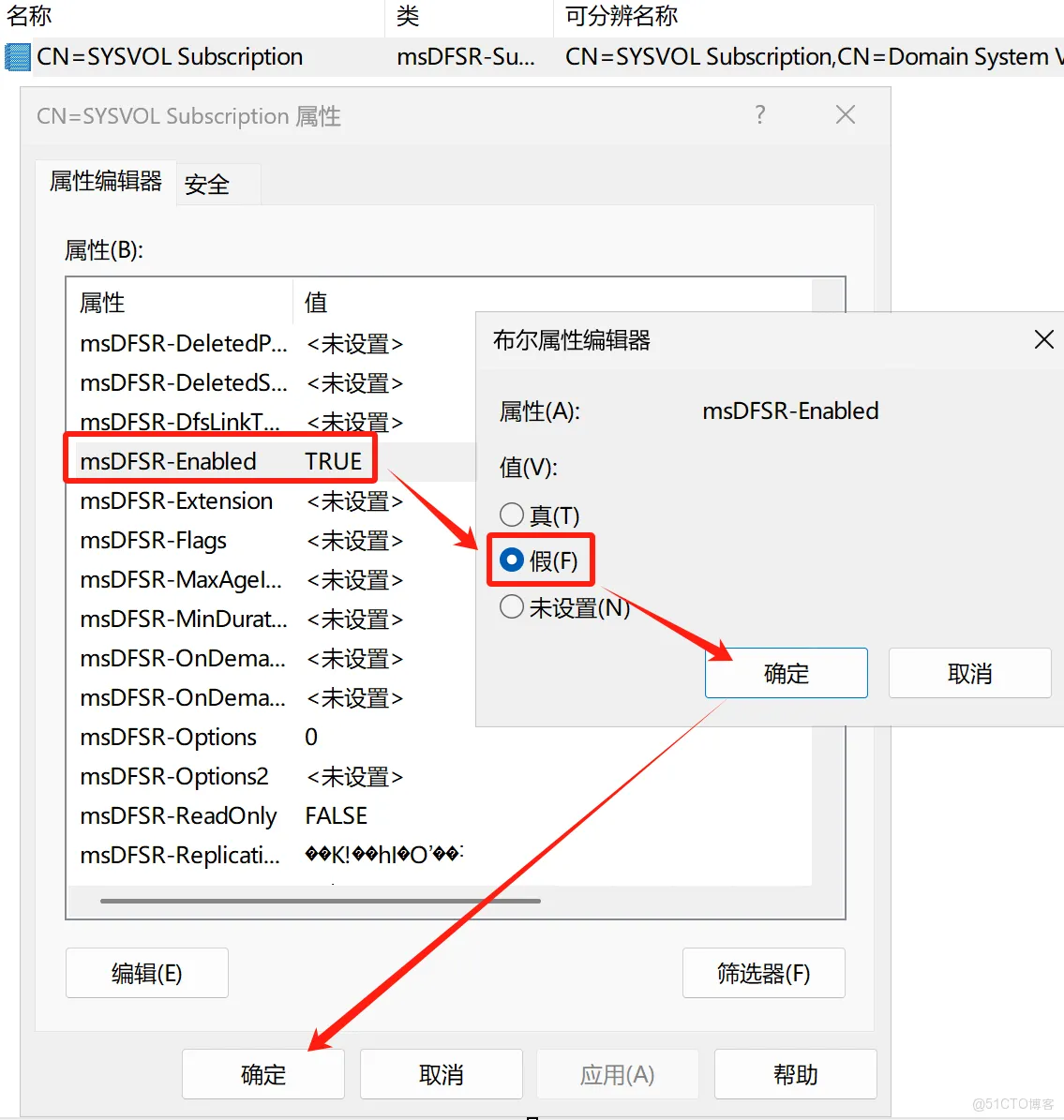Click the SYSVOL Subscription object icon
This screenshot has width=1064, height=1120.
coord(17,57)
